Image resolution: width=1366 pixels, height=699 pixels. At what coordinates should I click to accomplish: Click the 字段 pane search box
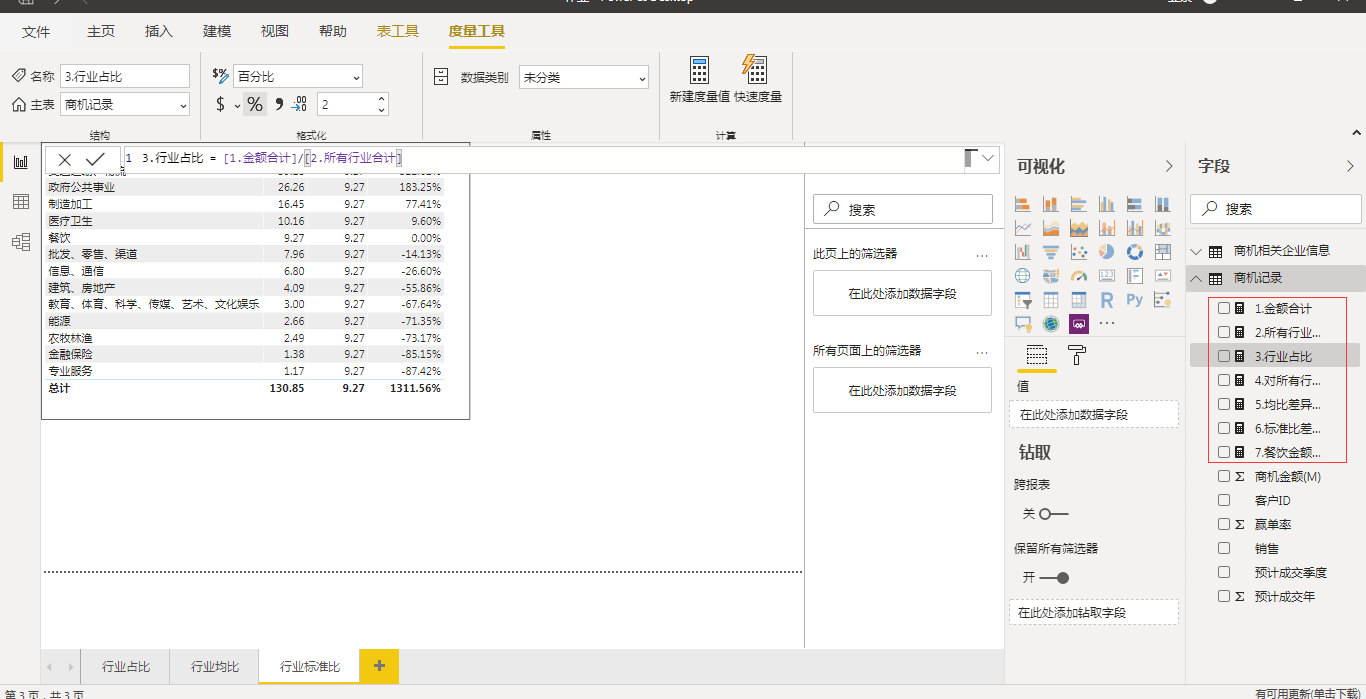[1276, 209]
